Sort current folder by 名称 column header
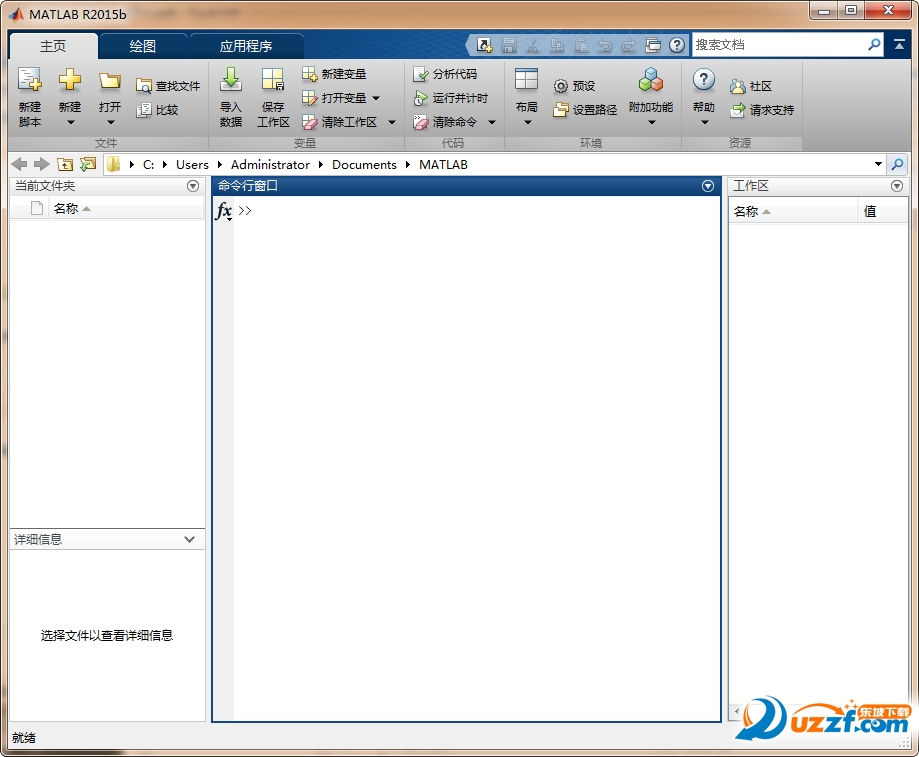The width and height of the screenshot is (919, 757). click(x=126, y=209)
